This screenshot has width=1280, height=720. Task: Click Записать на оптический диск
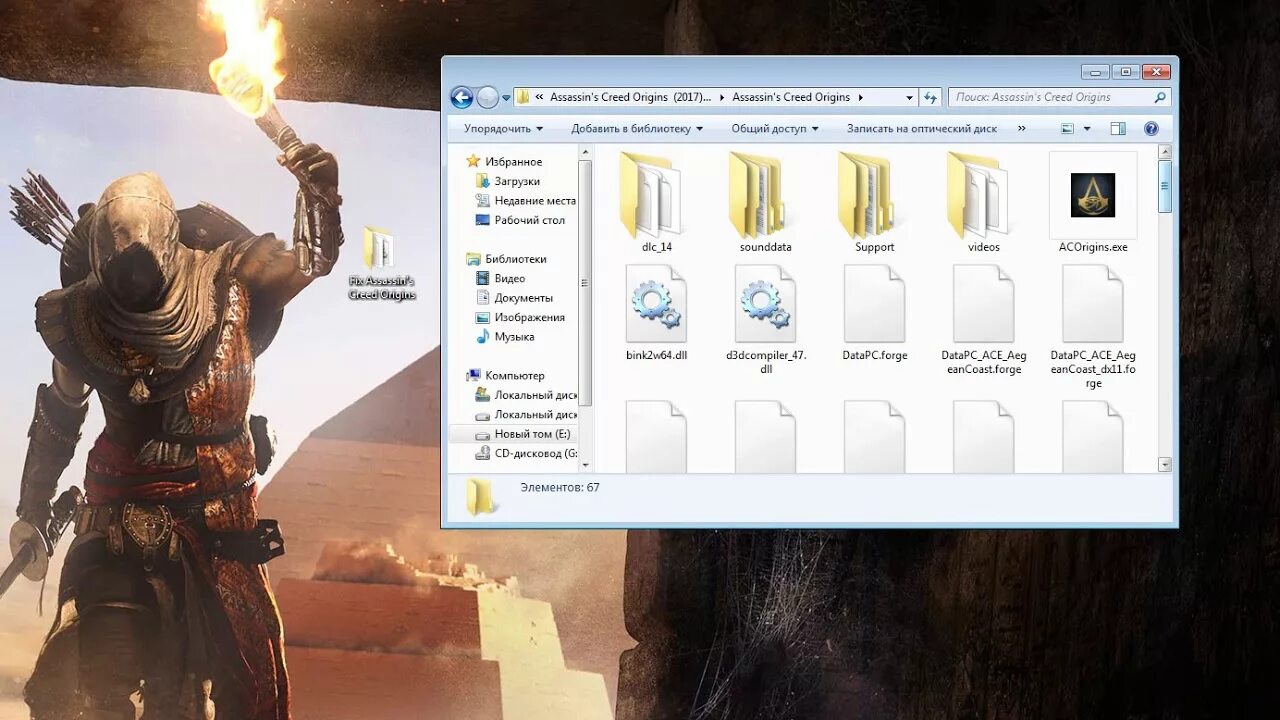click(922, 129)
